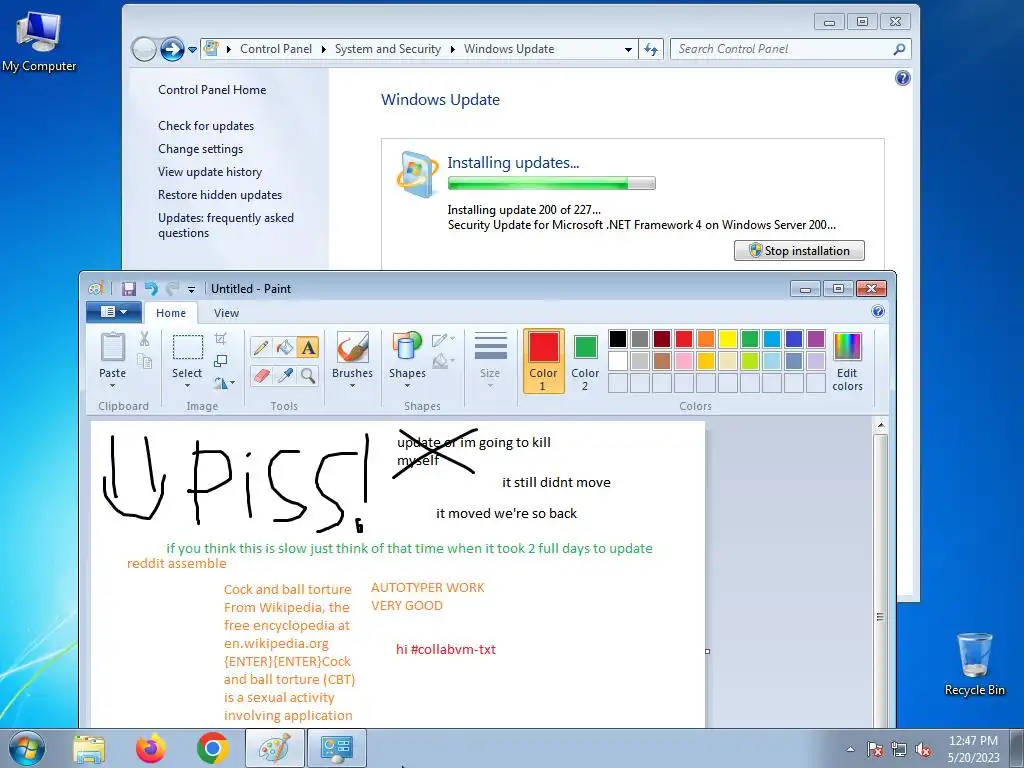Open recent pages dropdown beside Forward button
This screenshot has width=1024, height=768.
coord(193,50)
